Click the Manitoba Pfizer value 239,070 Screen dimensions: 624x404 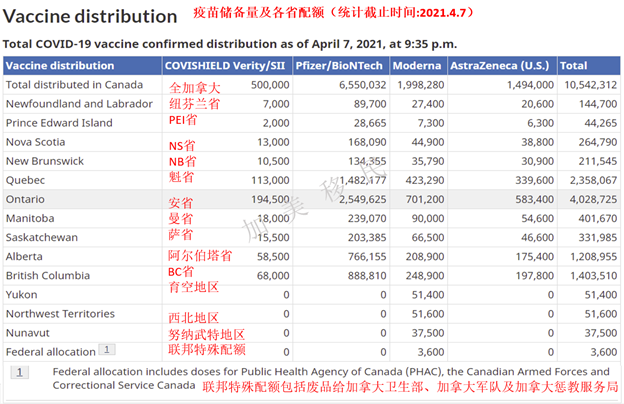367,218
